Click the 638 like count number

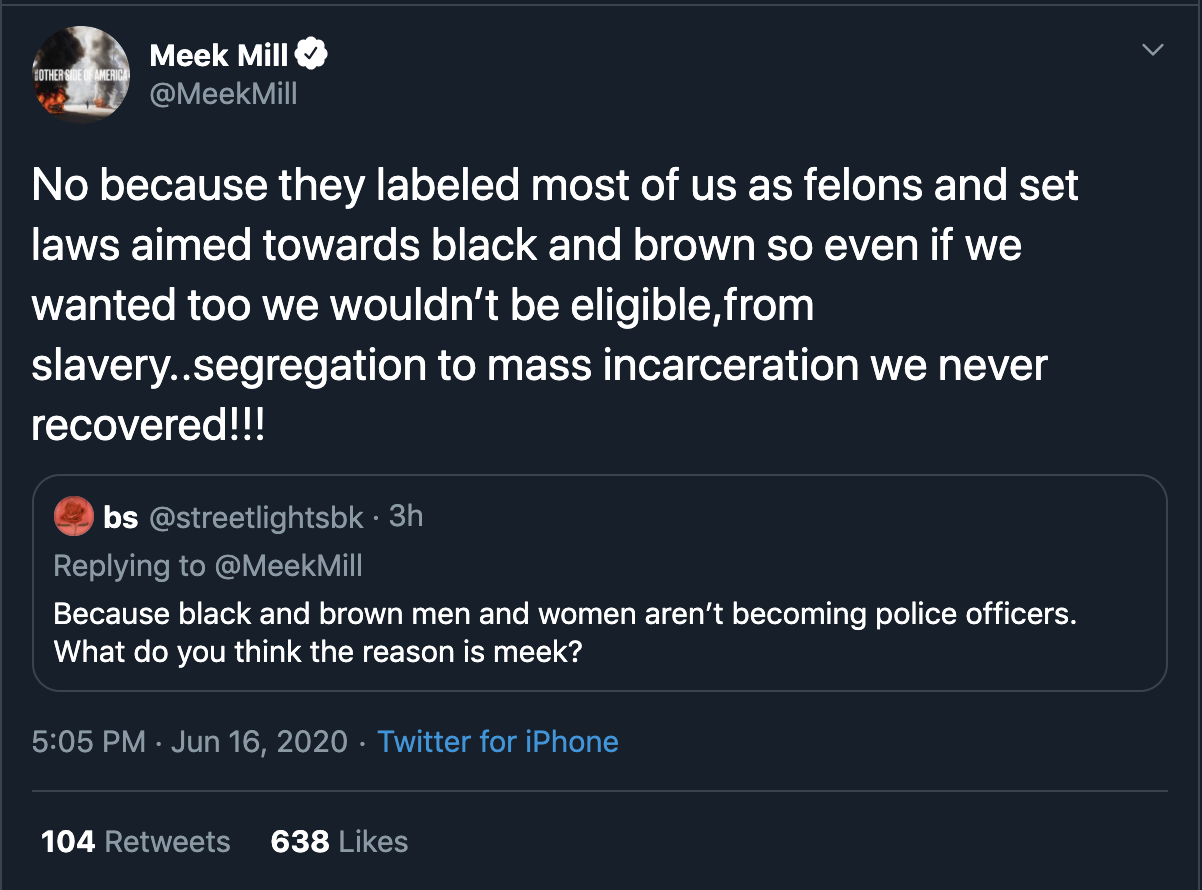(300, 842)
